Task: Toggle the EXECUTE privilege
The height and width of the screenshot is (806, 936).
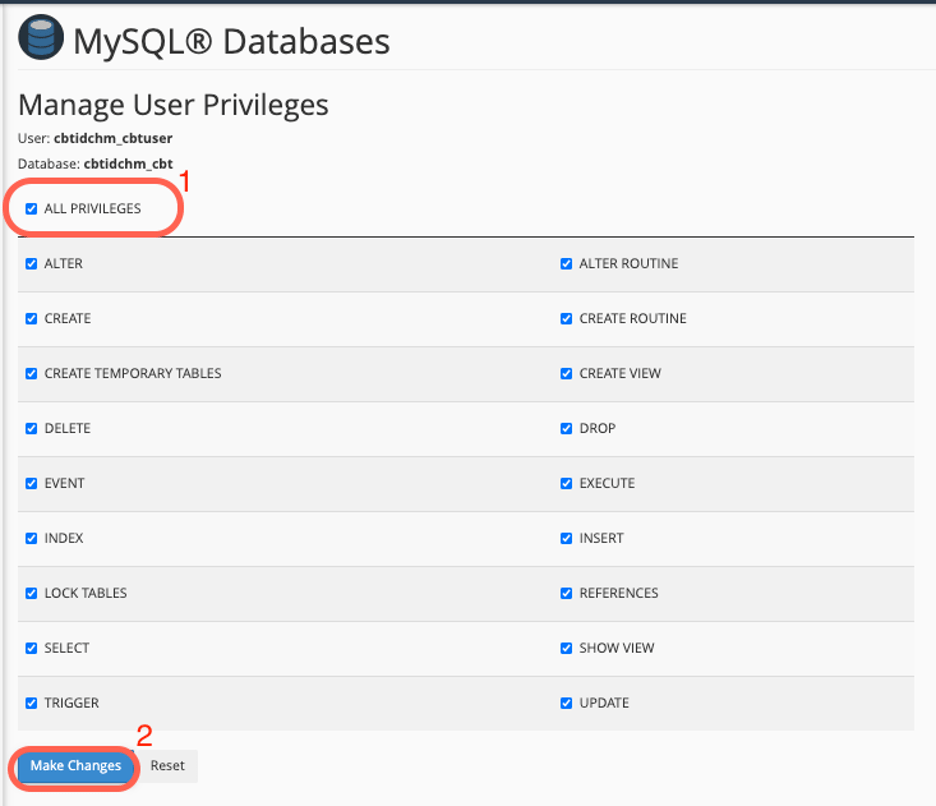Action: point(567,483)
